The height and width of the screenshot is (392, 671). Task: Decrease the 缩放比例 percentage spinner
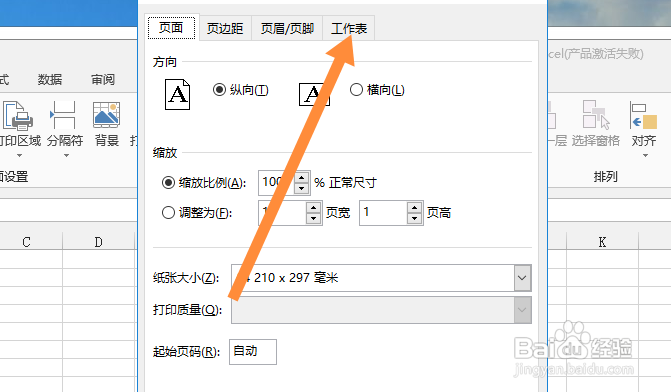pos(302,188)
